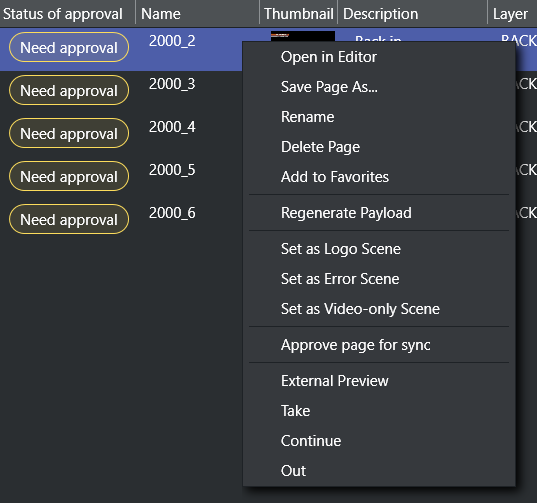537x503 pixels.
Task: Choose Continue menu entry
Action: [379, 441]
